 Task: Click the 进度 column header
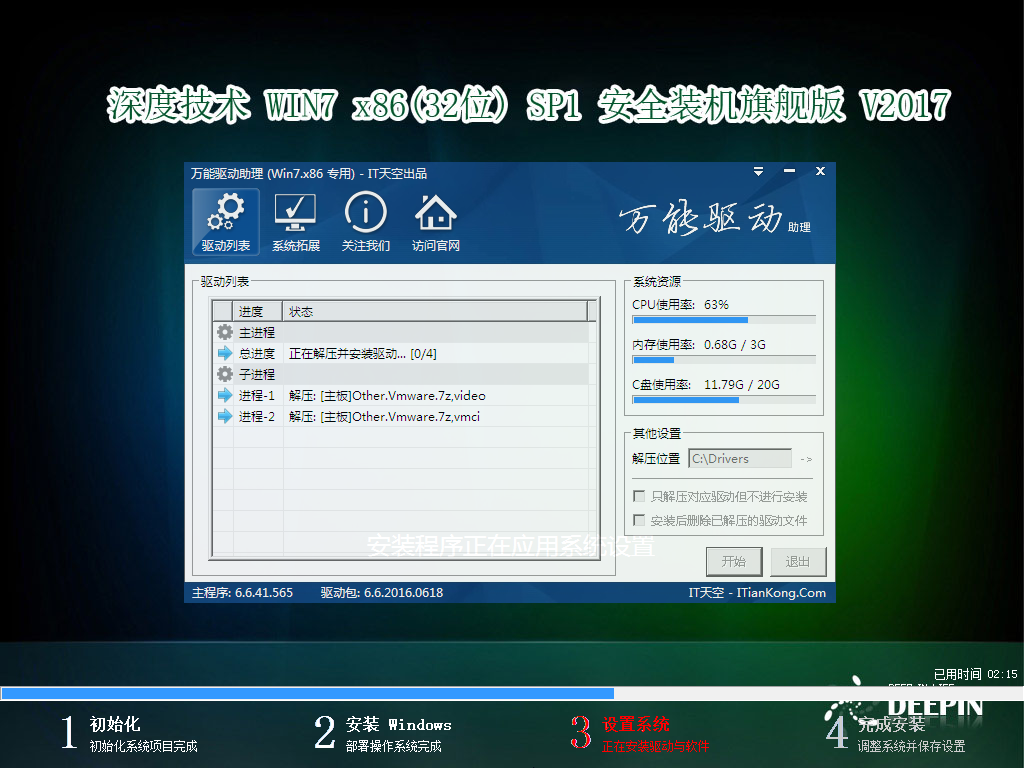tap(257, 312)
